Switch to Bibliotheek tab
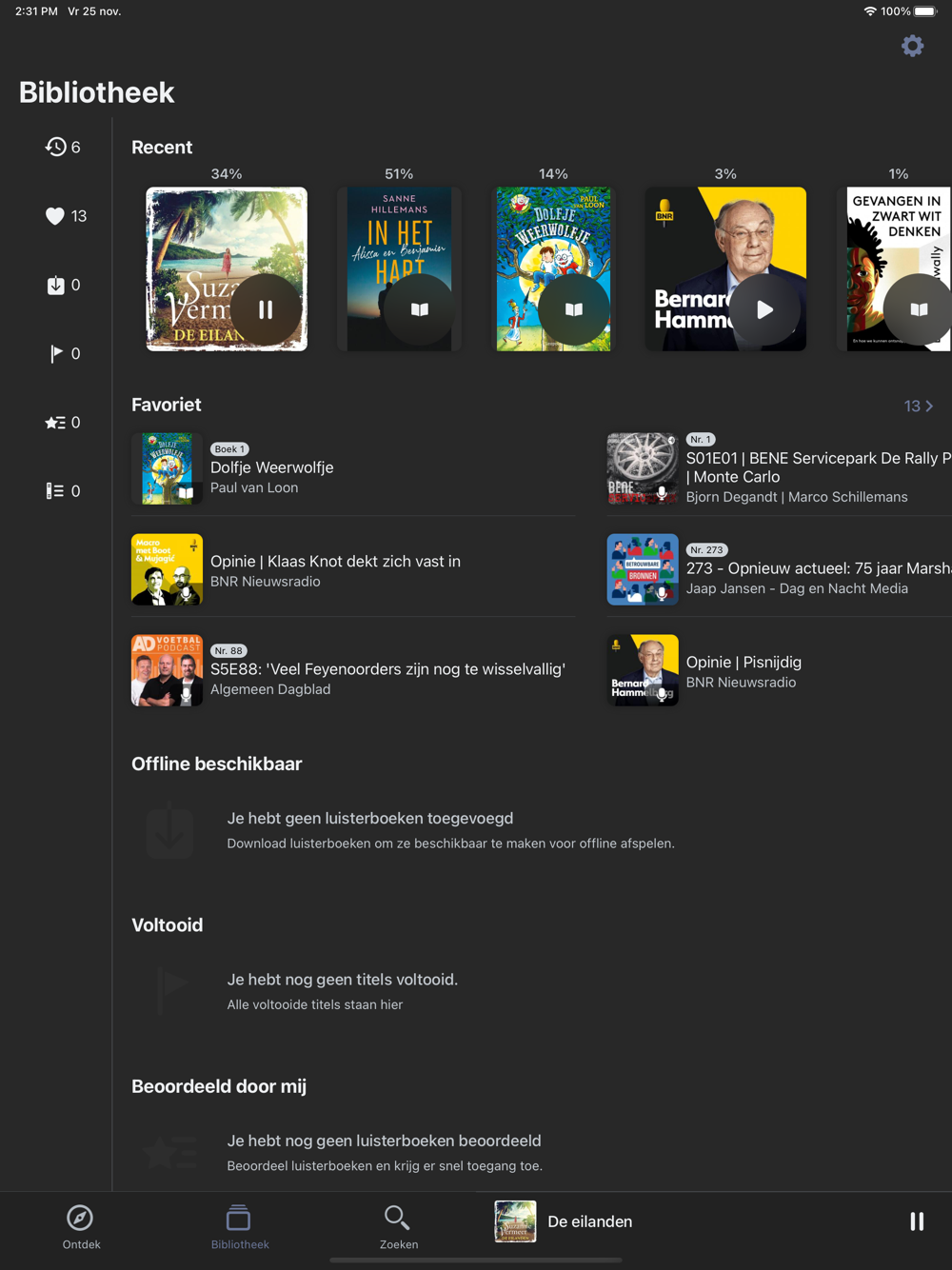Screen dimensions: 952x1270 pos(240,1227)
